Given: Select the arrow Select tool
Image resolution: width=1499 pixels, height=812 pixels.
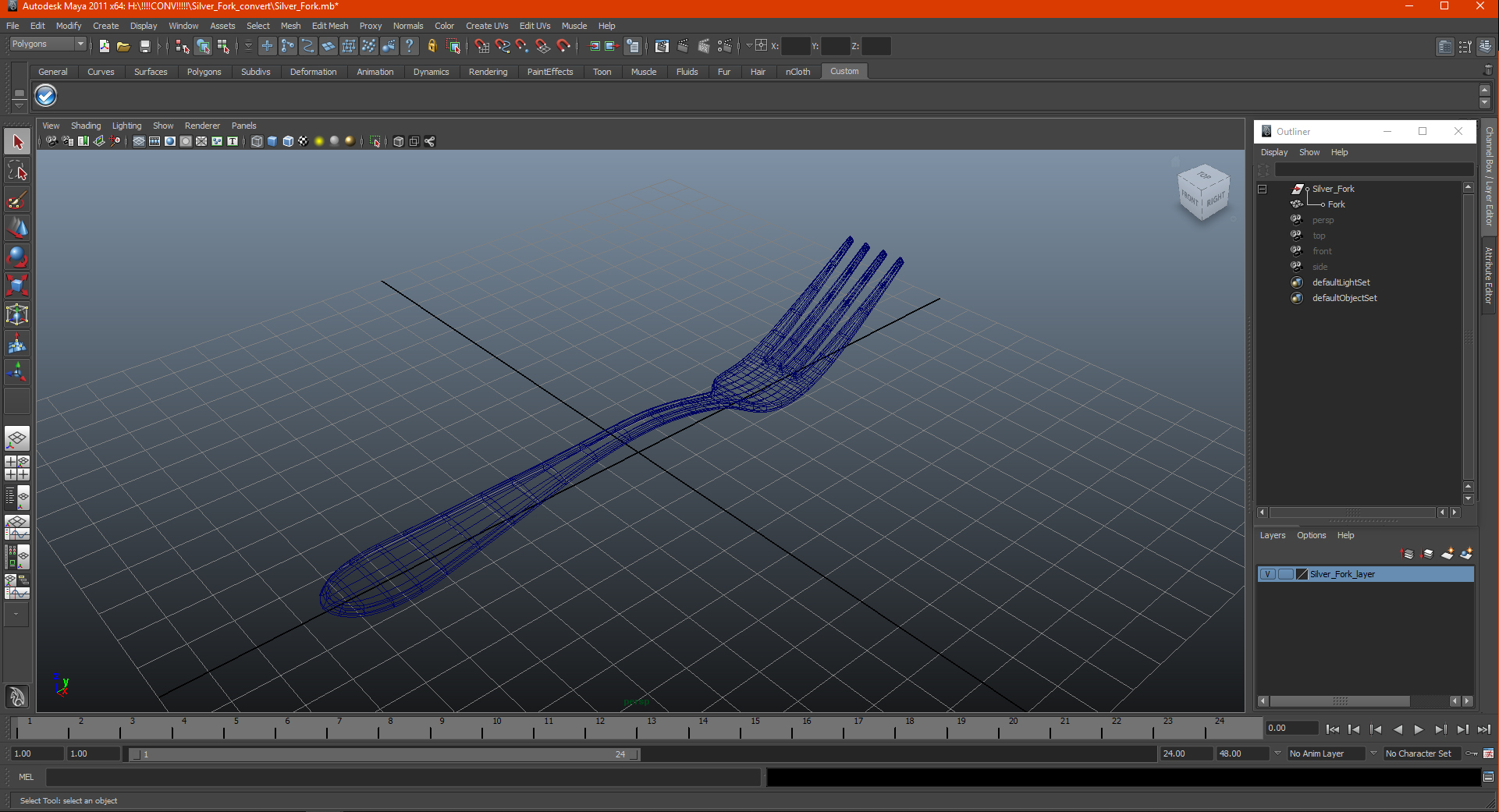Looking at the screenshot, I should point(17,142).
